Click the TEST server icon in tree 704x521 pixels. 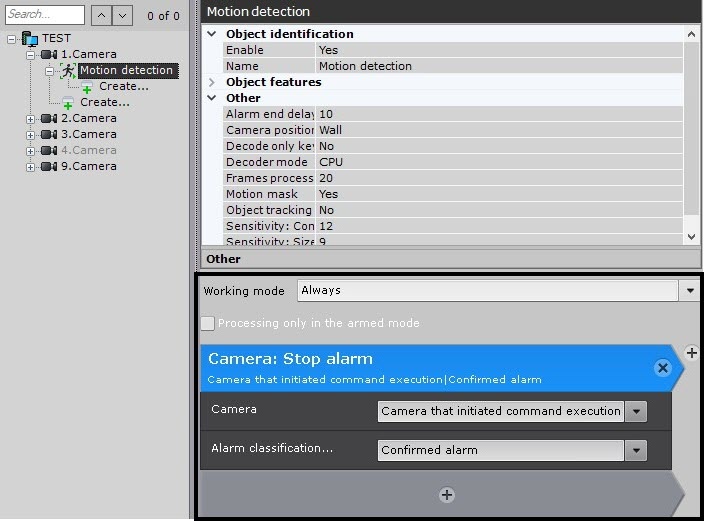pyautogui.click(x=29, y=39)
